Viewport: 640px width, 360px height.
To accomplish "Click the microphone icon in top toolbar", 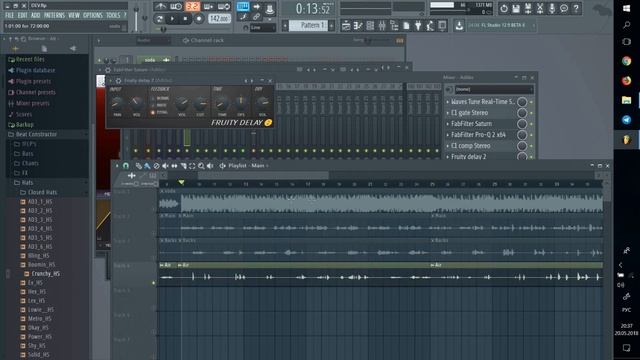I will click(552, 8).
